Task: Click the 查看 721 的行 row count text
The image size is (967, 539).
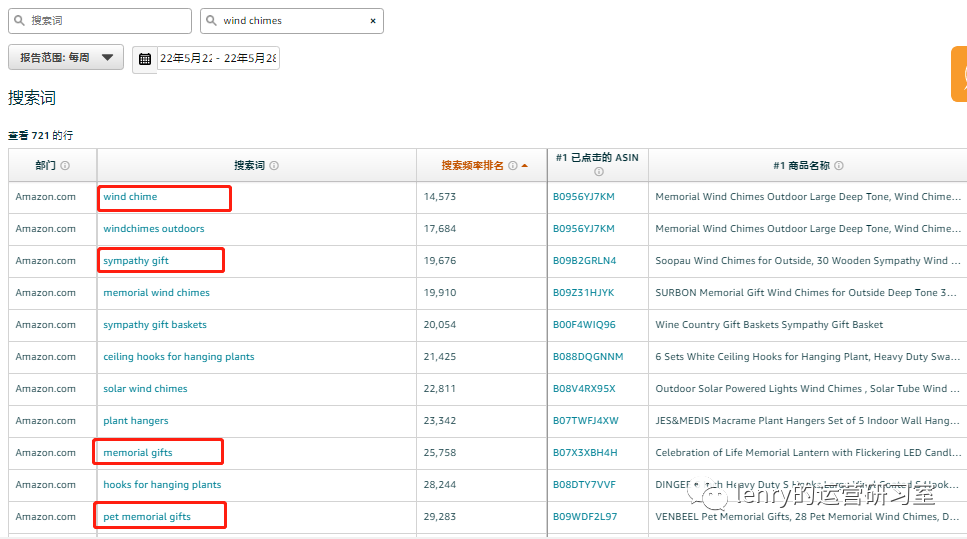Action: pyautogui.click(x=41, y=136)
